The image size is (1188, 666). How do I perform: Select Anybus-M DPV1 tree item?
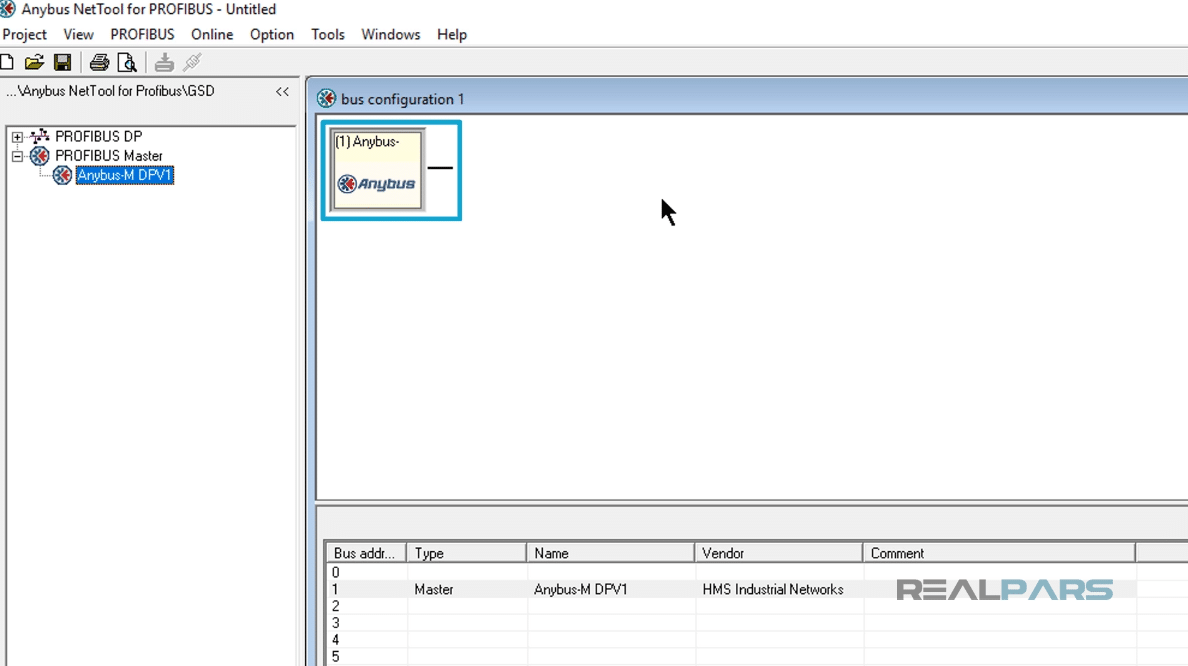click(x=124, y=176)
